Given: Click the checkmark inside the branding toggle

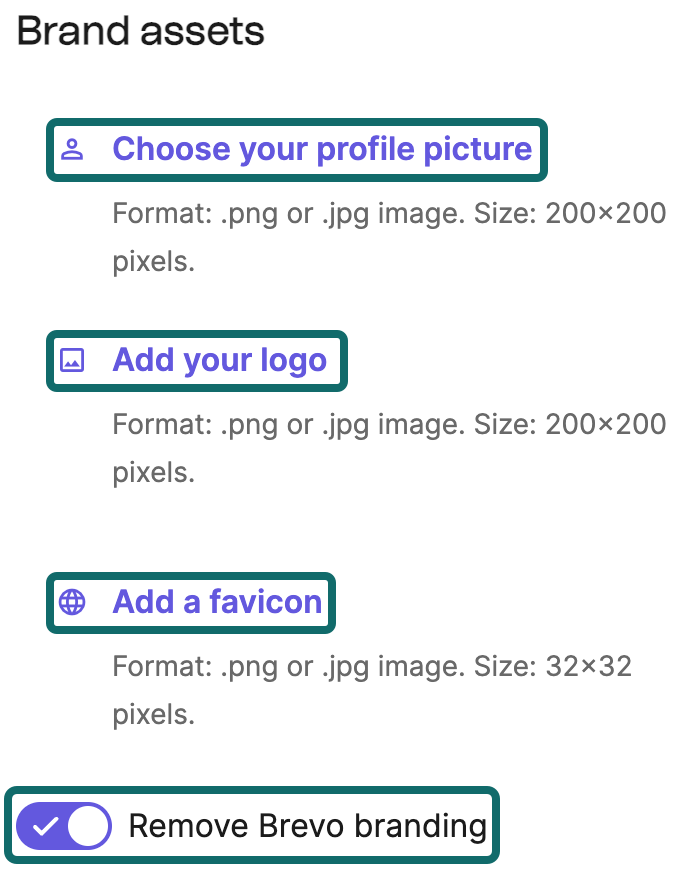Looking at the screenshot, I should (x=45, y=827).
